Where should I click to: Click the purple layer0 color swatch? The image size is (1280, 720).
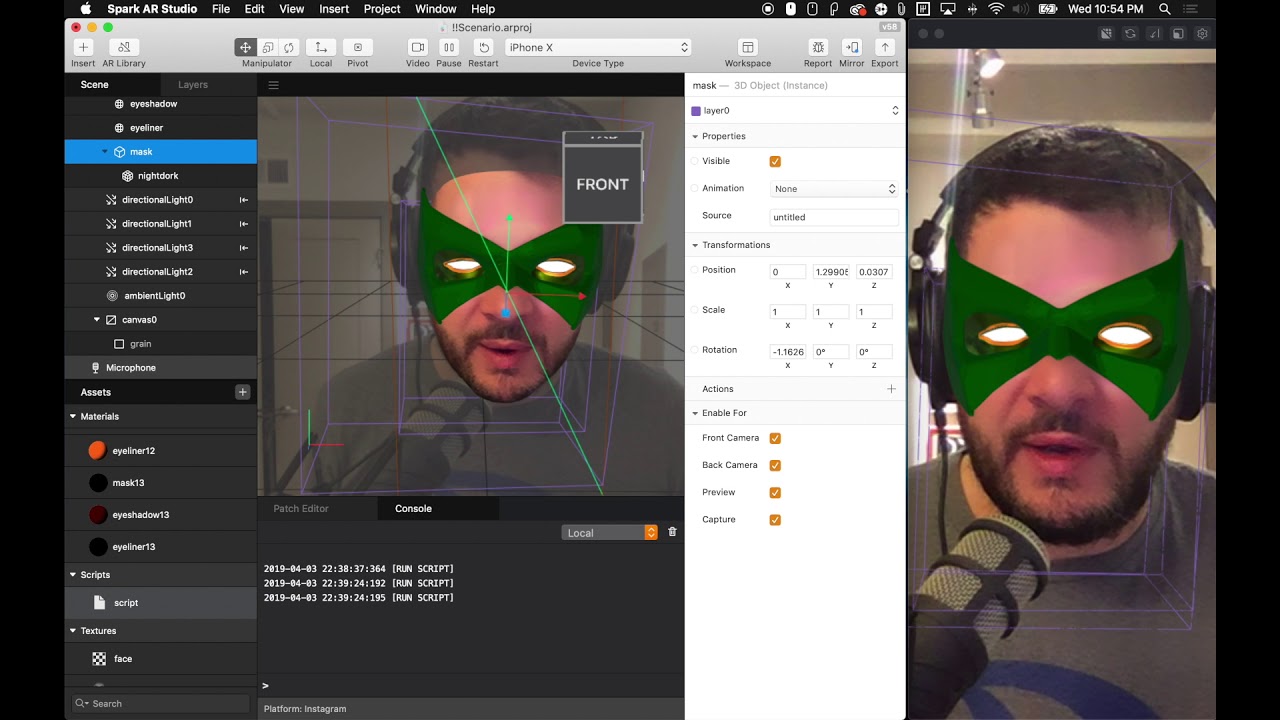tap(696, 111)
